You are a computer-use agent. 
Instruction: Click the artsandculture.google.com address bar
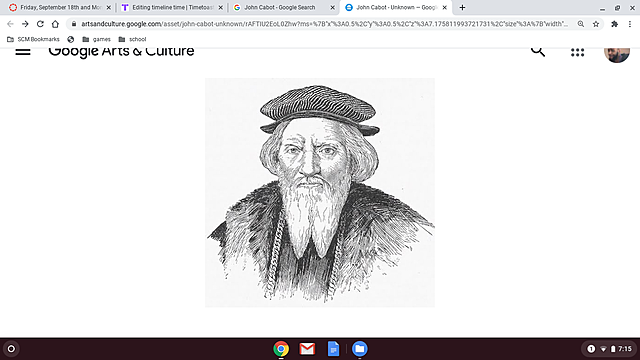324,24
